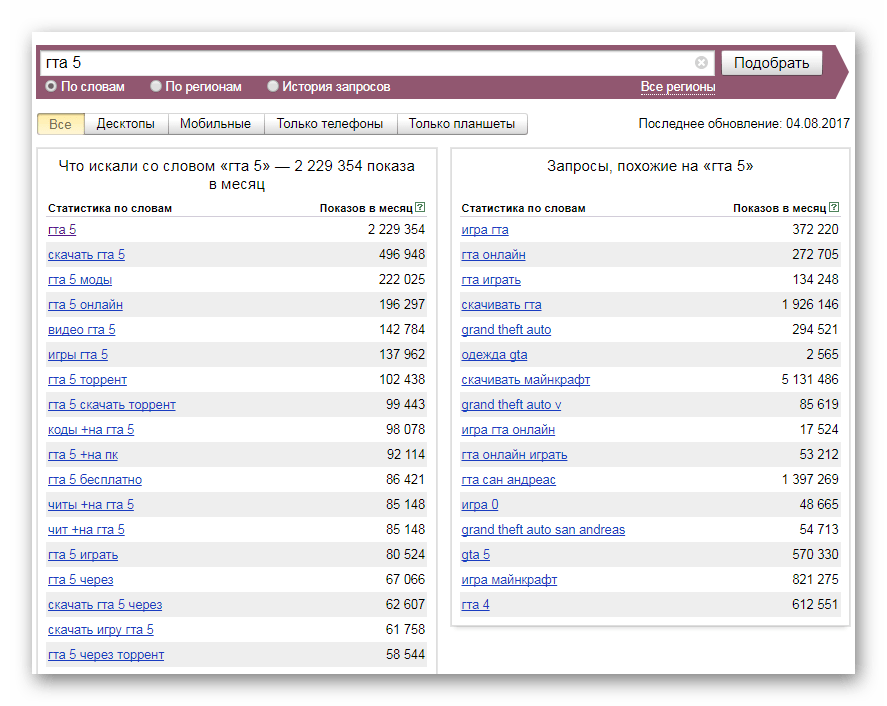Open the 'игры гта 5' link
The width and height of the screenshot is (887, 706).
click(78, 355)
